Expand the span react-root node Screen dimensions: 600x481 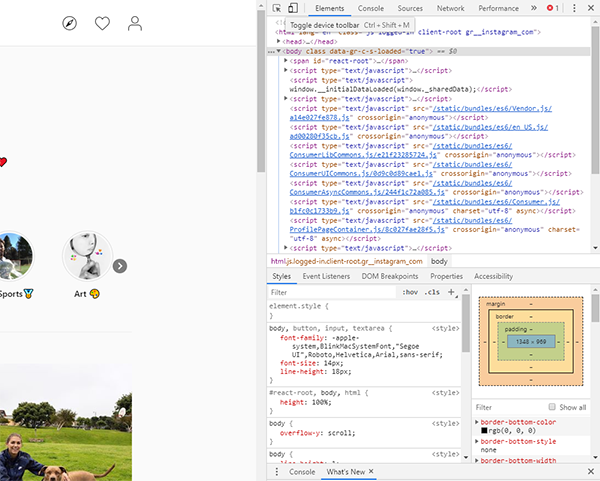[285, 60]
